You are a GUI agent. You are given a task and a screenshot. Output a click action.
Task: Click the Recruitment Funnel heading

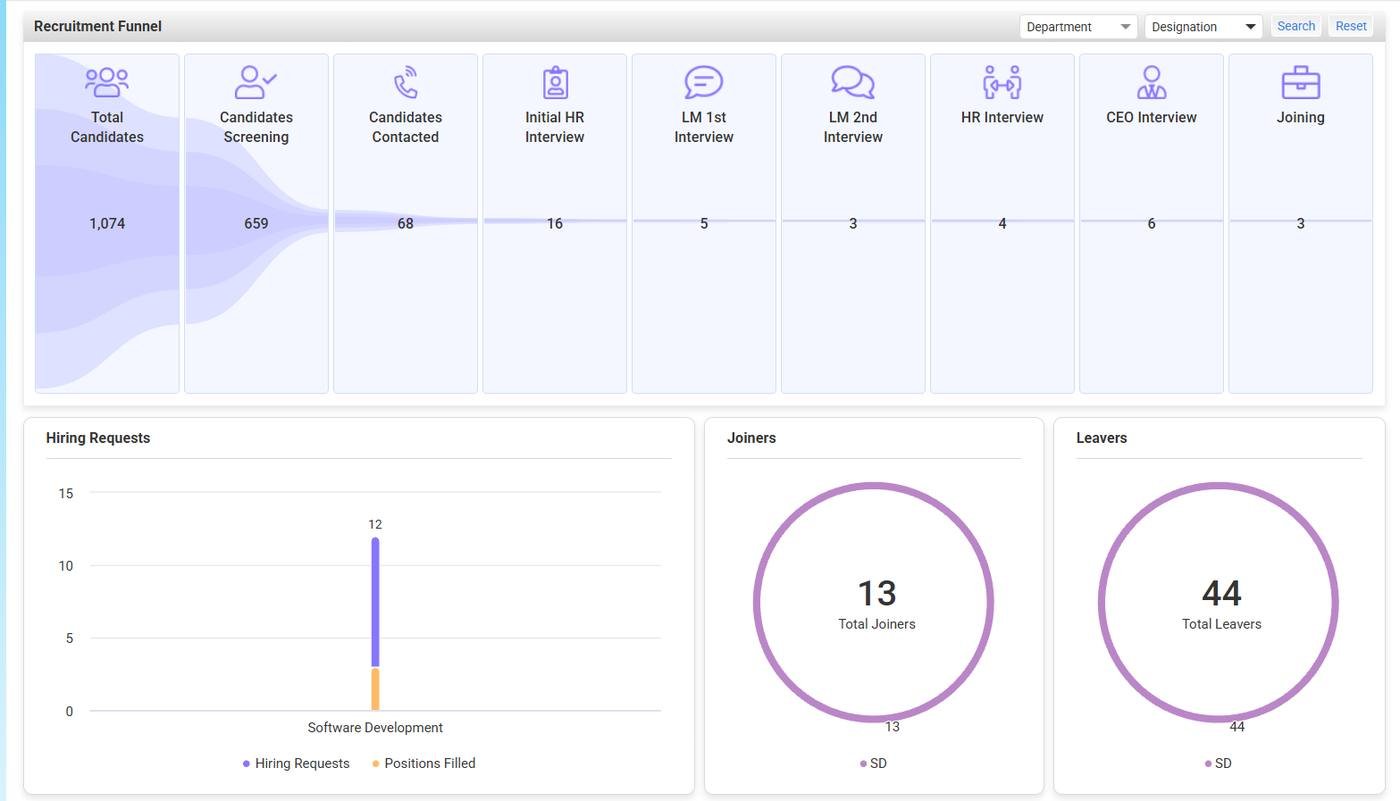coord(98,26)
